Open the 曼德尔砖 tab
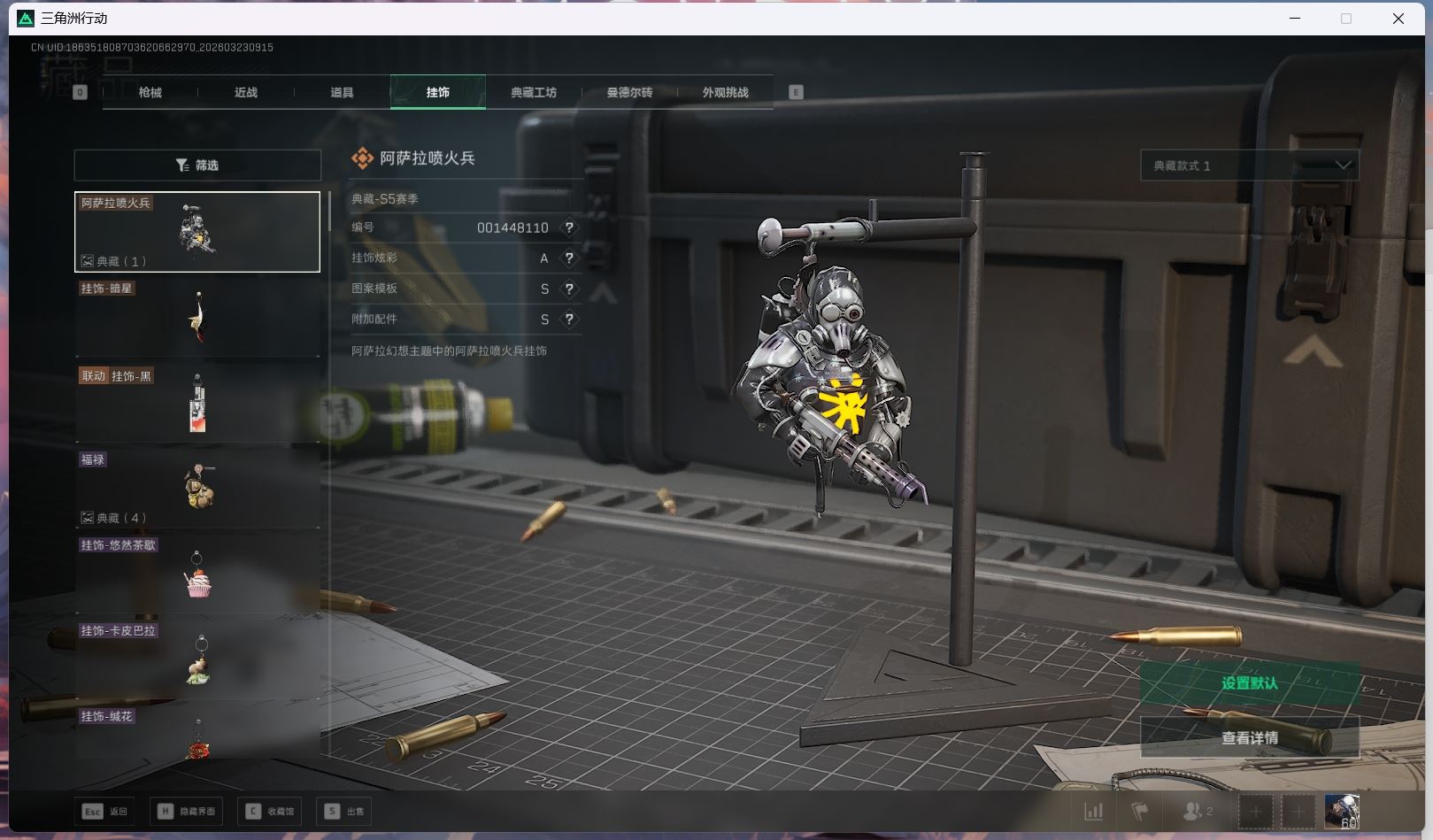 coord(629,92)
